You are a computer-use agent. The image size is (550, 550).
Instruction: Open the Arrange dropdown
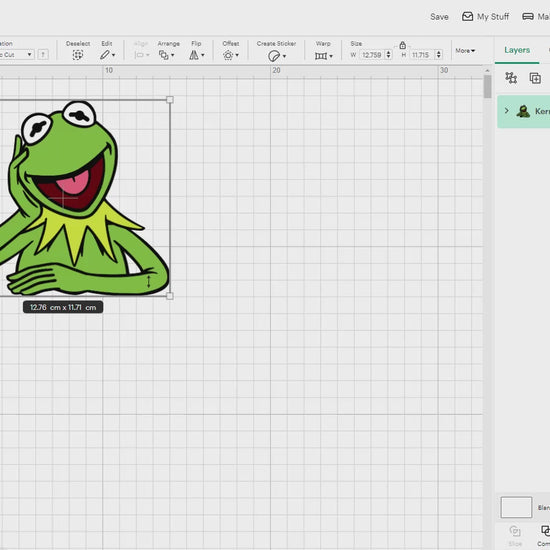[166, 55]
